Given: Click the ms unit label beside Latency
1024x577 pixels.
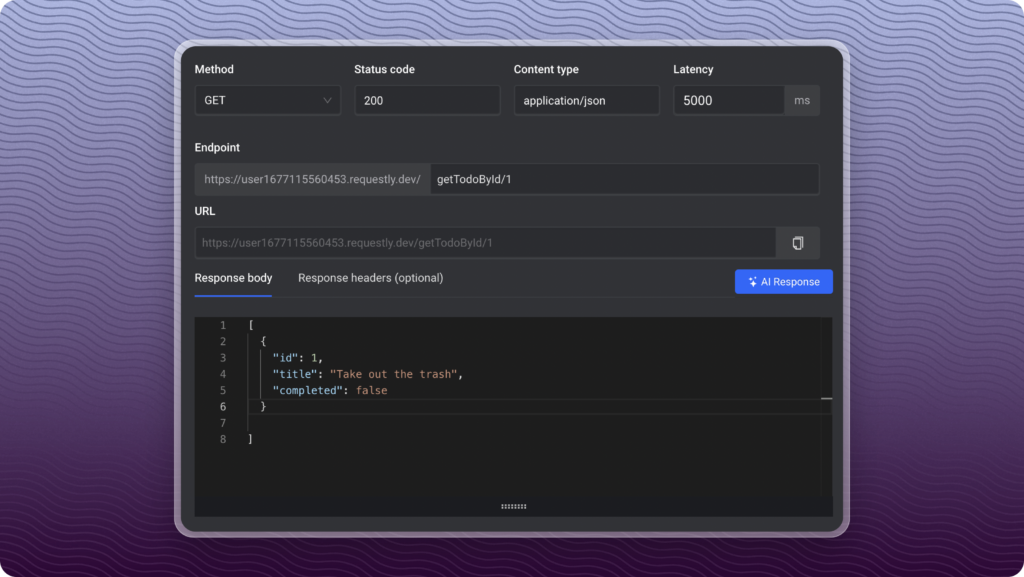Looking at the screenshot, I should pos(802,101).
